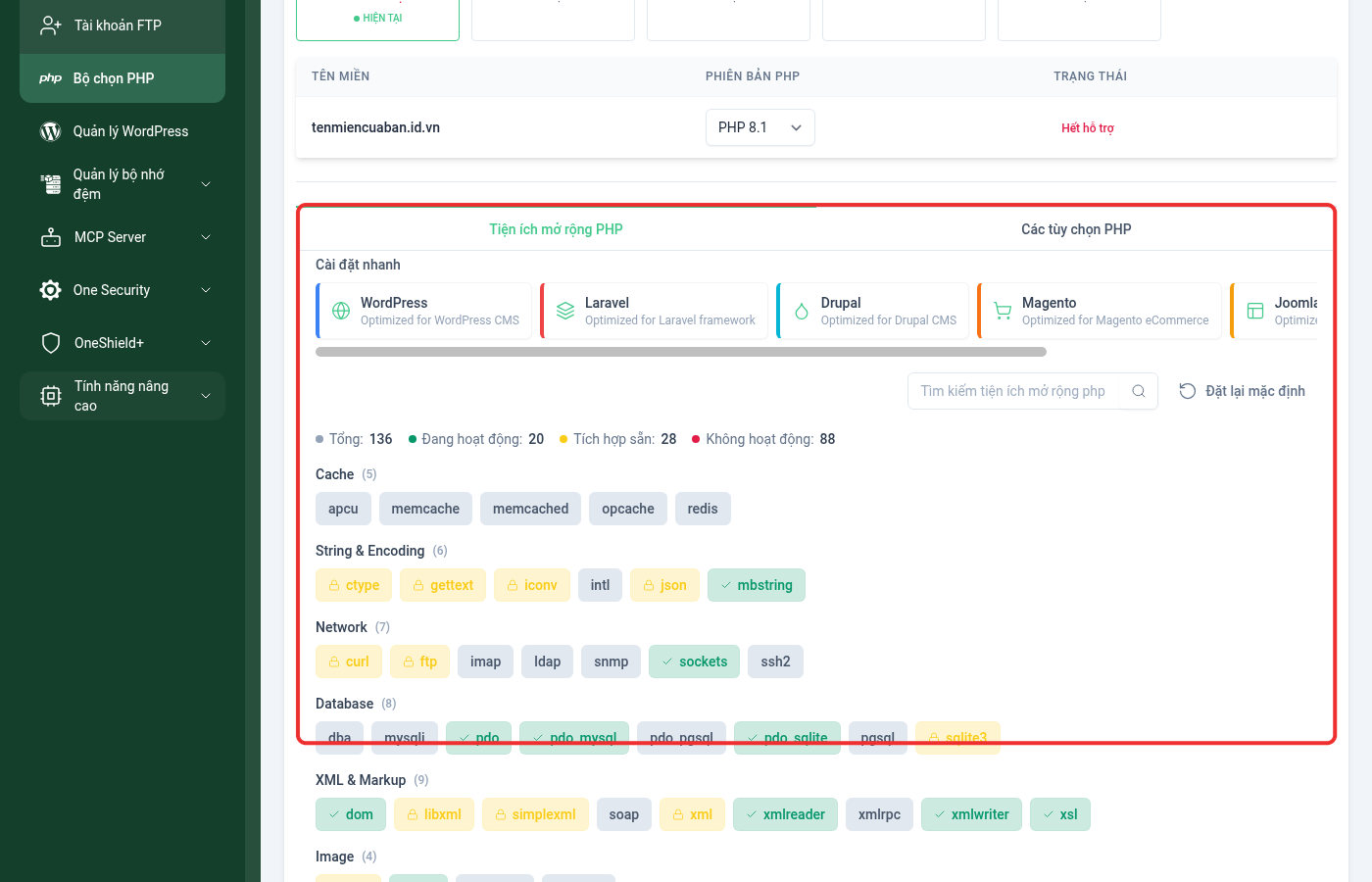This screenshot has height=882, width=1372.
Task: Click the reset arrow icon
Action: 1188,391
